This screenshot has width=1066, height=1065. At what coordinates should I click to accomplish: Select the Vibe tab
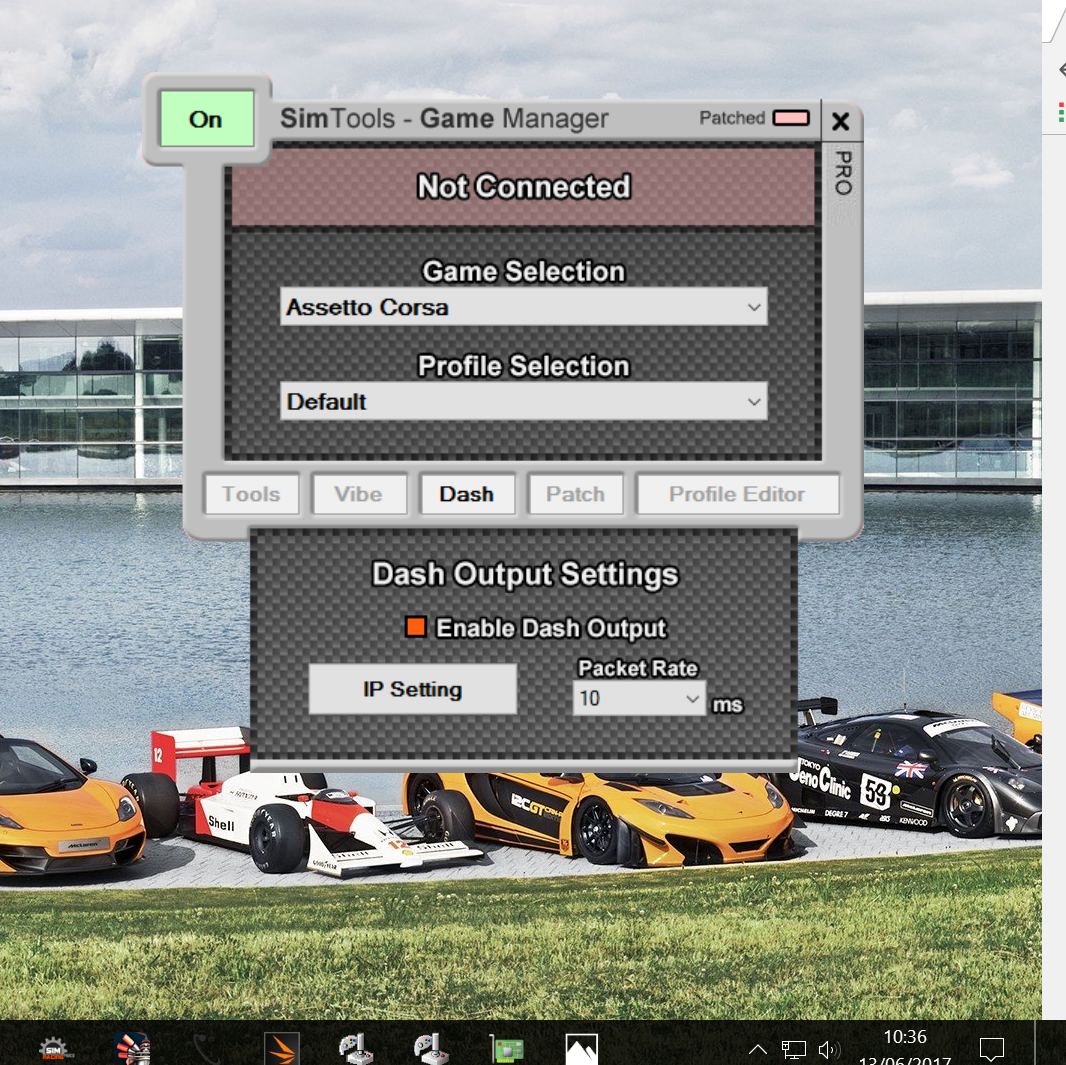pyautogui.click(x=359, y=493)
